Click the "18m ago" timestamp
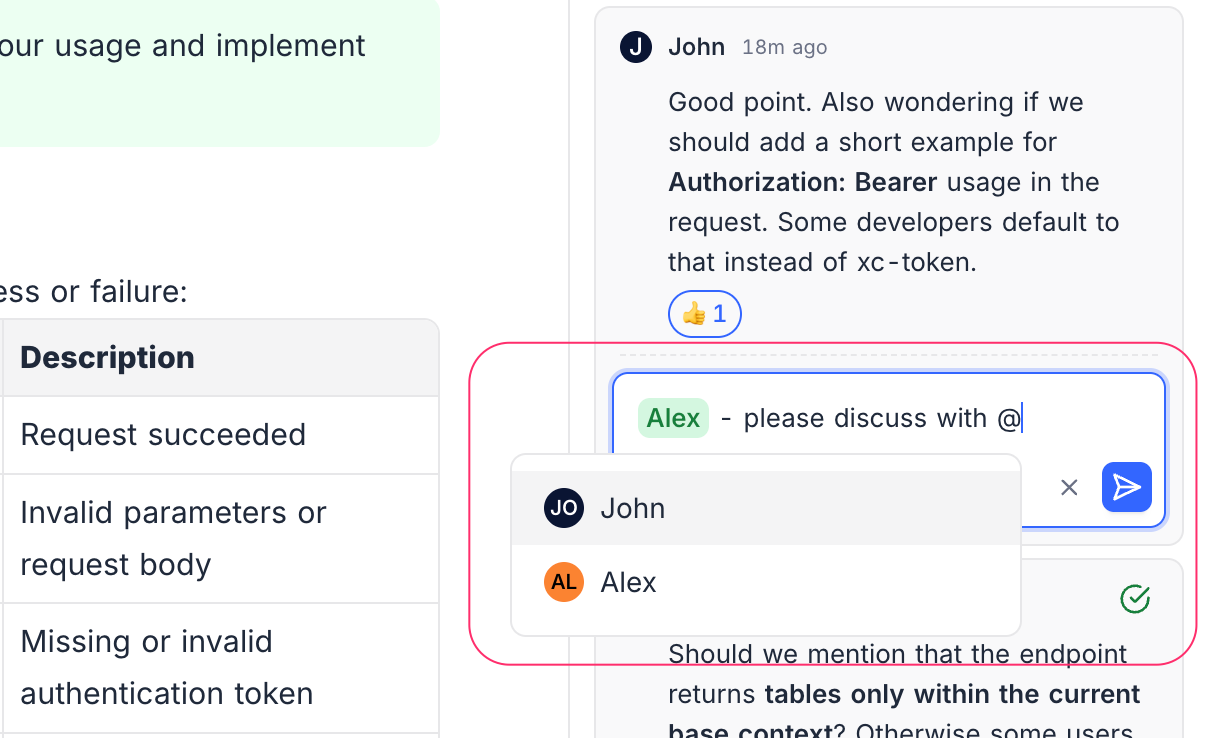This screenshot has width=1206, height=738. coord(784,47)
